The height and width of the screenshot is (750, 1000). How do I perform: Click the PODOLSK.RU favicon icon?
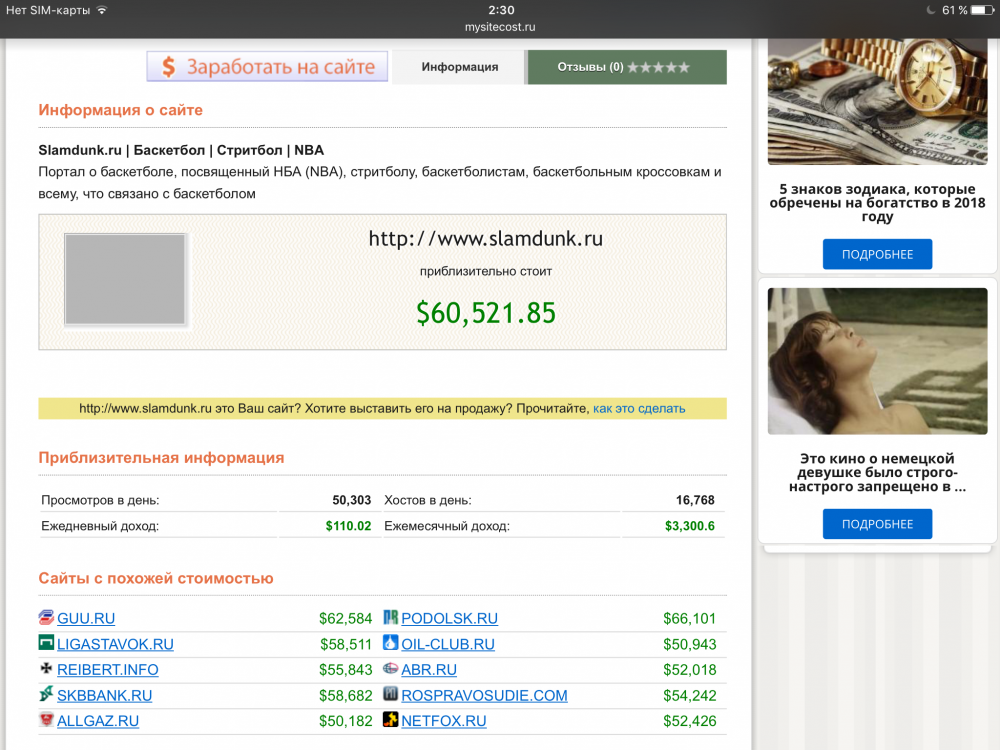pos(391,617)
